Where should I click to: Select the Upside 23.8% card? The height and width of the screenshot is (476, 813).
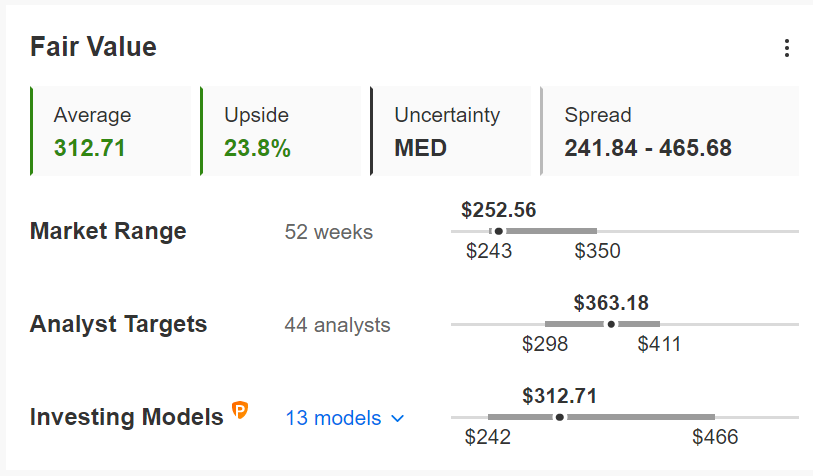281,131
